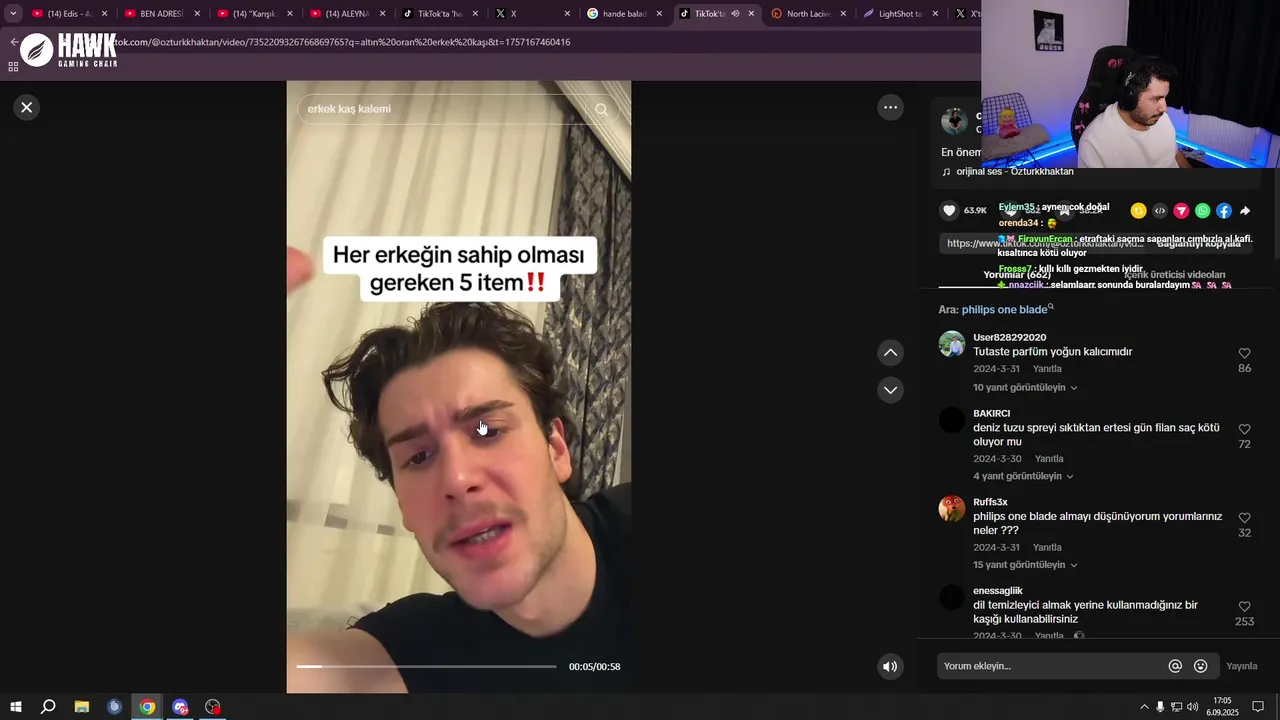Open enessagliik username link

point(998,591)
